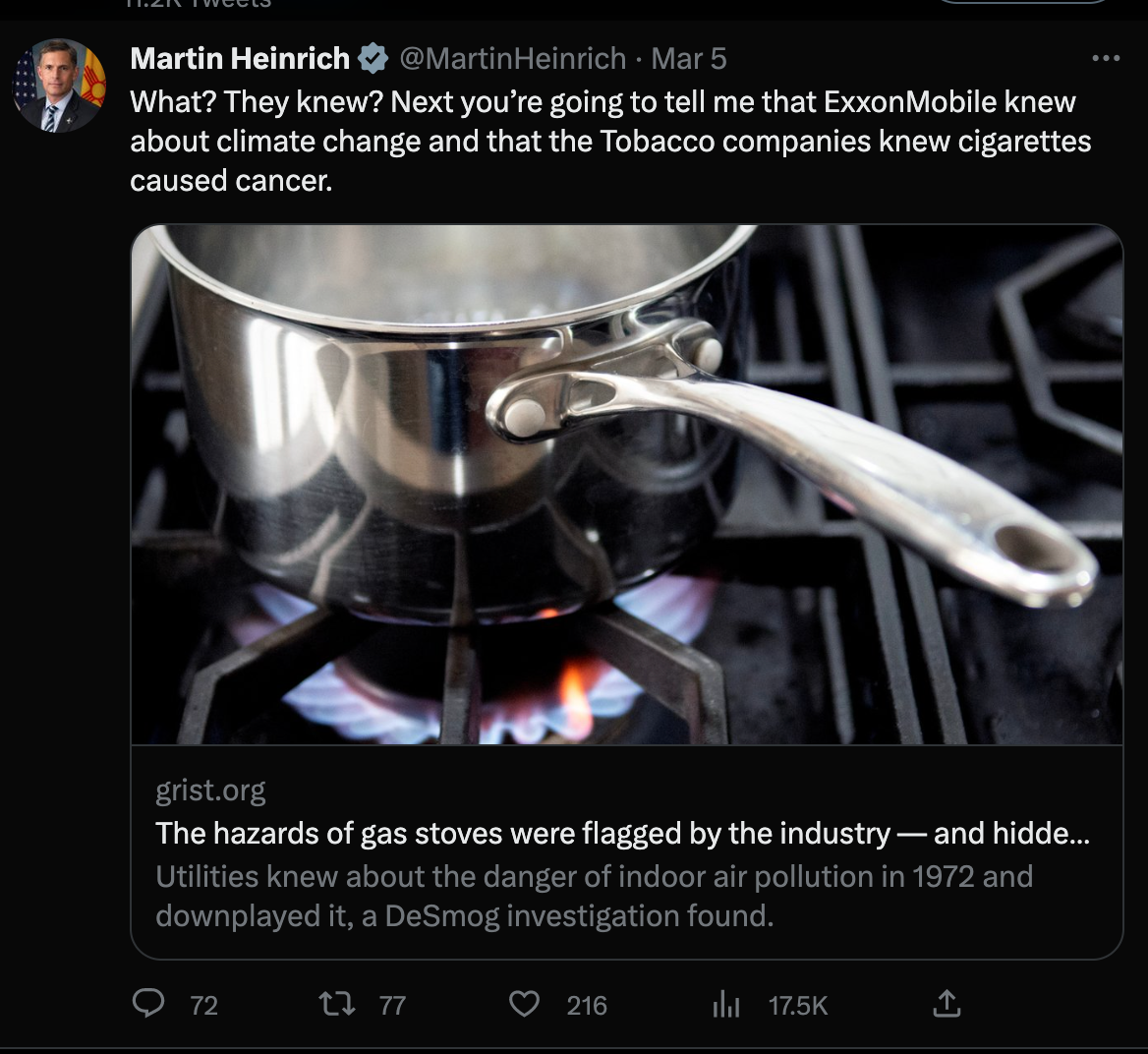Reply to Martin Heinrich's tweet
Image resolution: width=1148 pixels, height=1054 pixels.
click(147, 1004)
